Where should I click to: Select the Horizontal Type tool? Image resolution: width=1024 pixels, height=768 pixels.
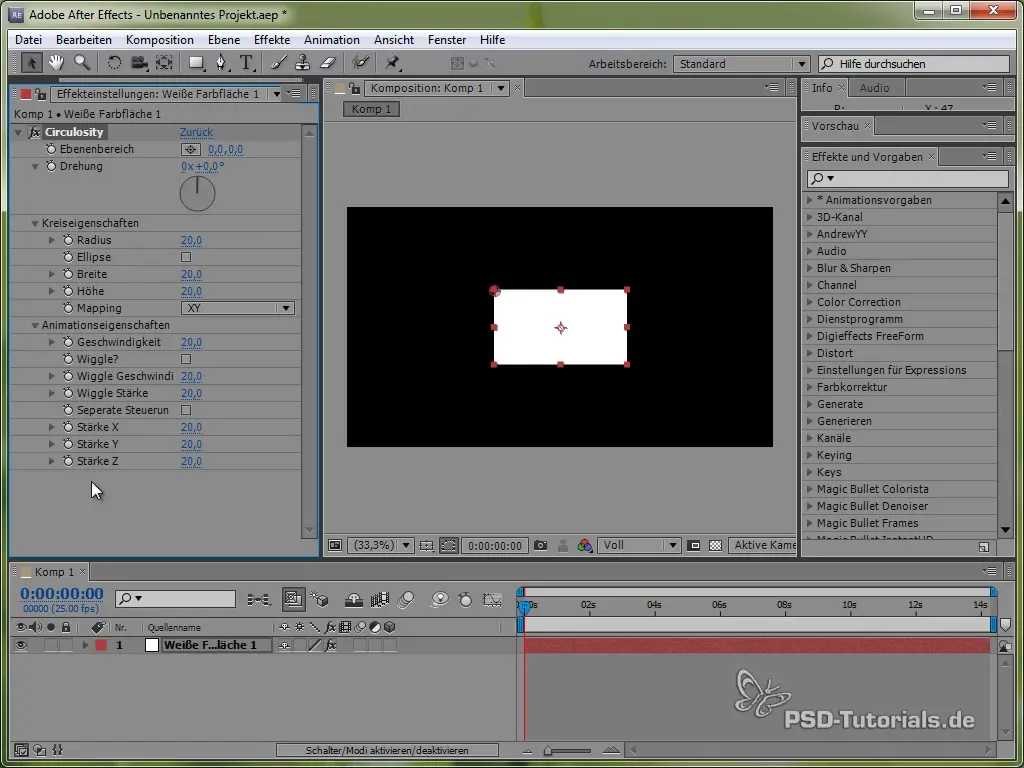[246, 63]
